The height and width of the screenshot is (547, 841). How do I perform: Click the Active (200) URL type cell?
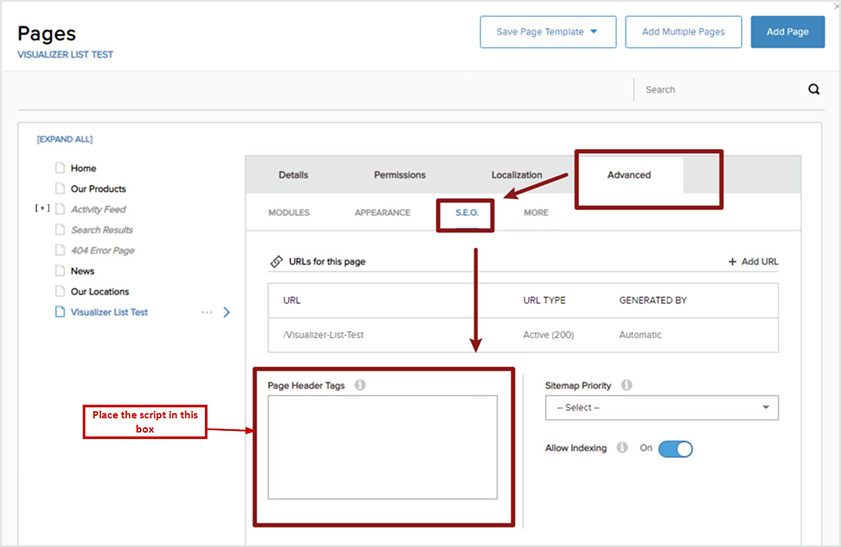click(x=548, y=335)
